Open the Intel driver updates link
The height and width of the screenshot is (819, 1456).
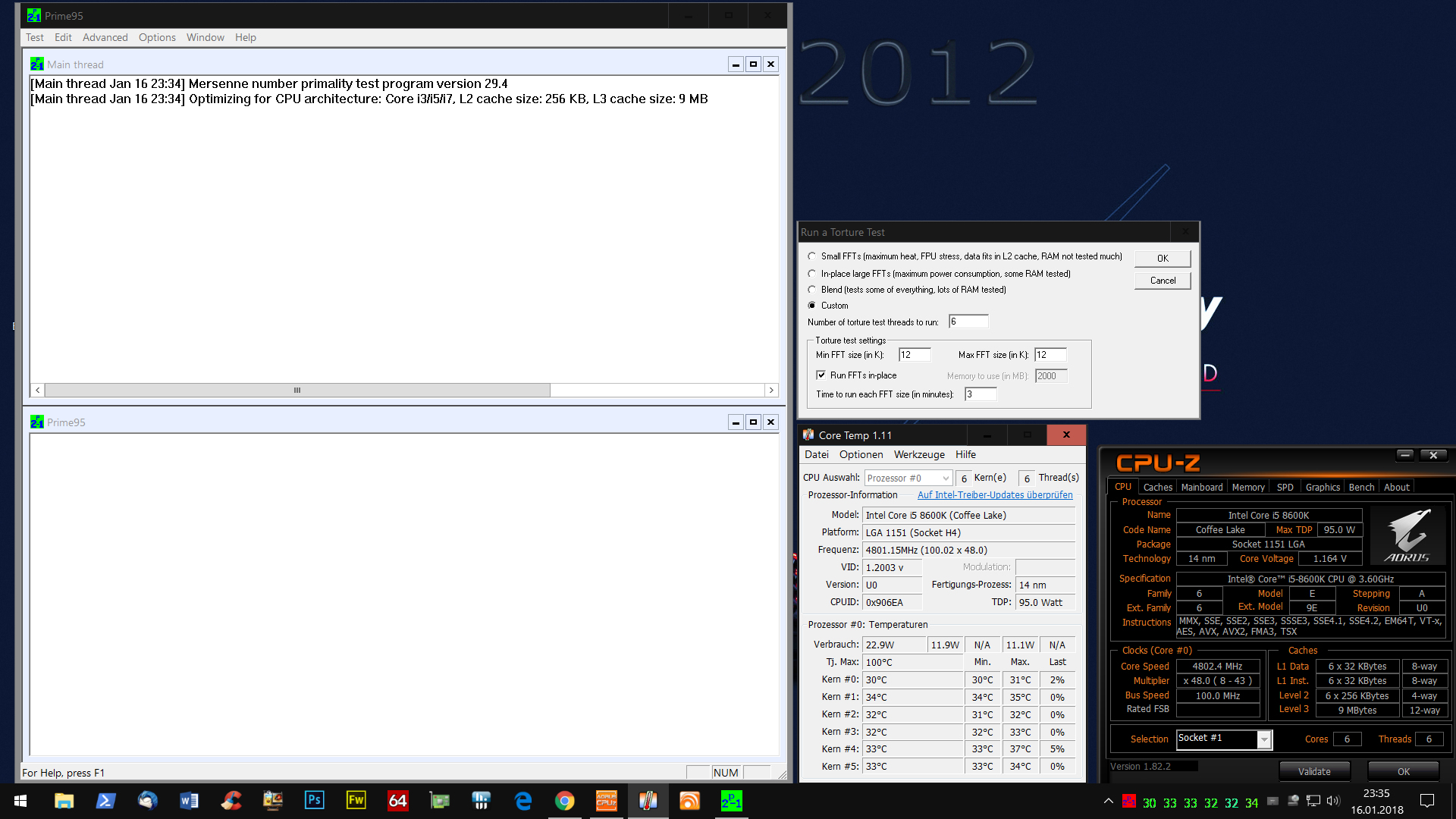point(995,495)
